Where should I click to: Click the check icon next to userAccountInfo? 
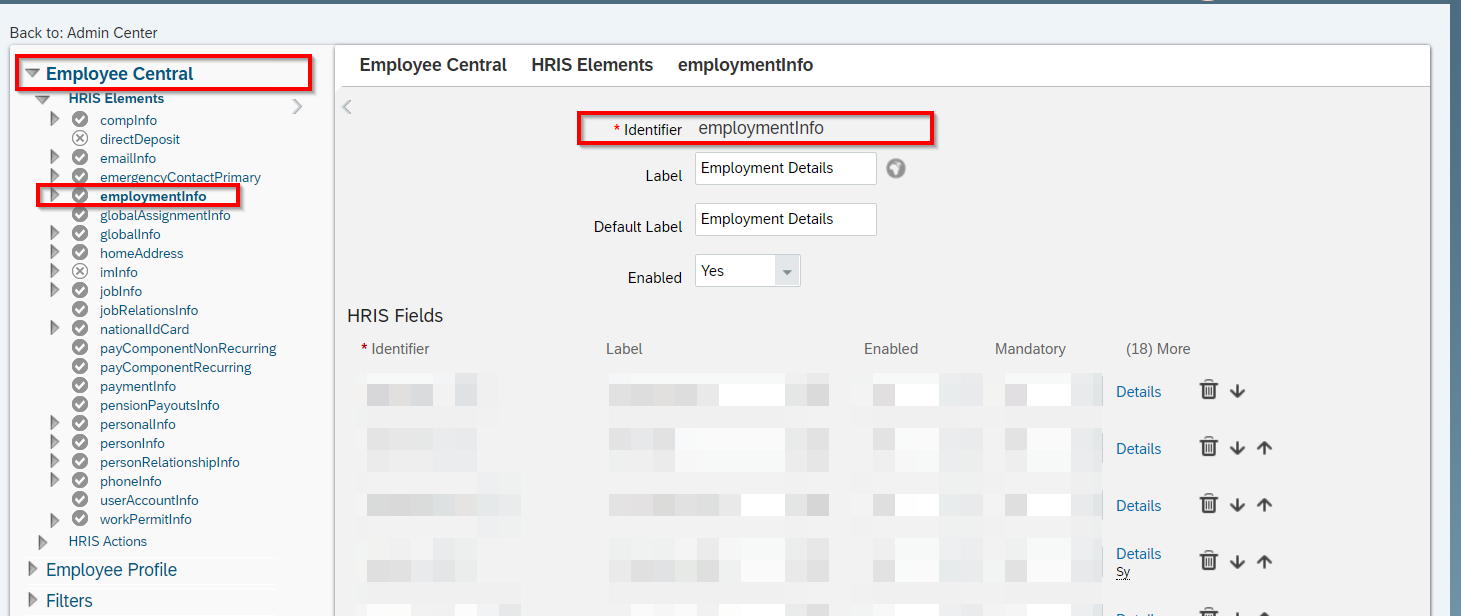click(x=80, y=500)
